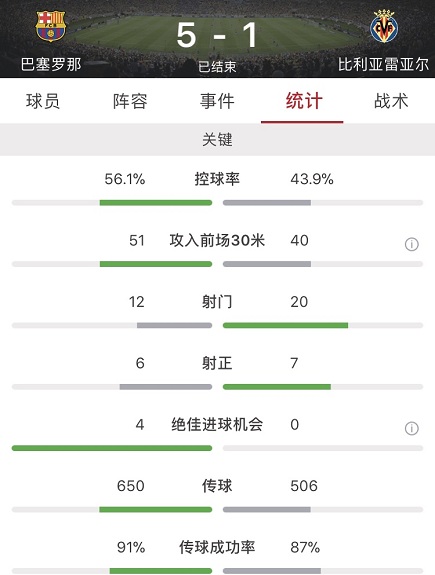Screen dimensions: 435x575
Task: Tap the 比利亚雷亚尔 team name
Action: coord(383,65)
